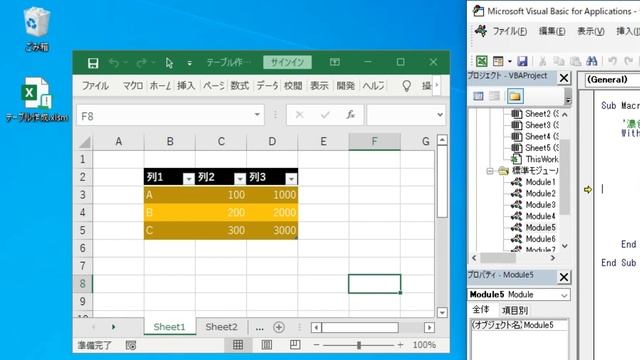Click the View Code icon in project pane
640x360 pixels.
478,96
